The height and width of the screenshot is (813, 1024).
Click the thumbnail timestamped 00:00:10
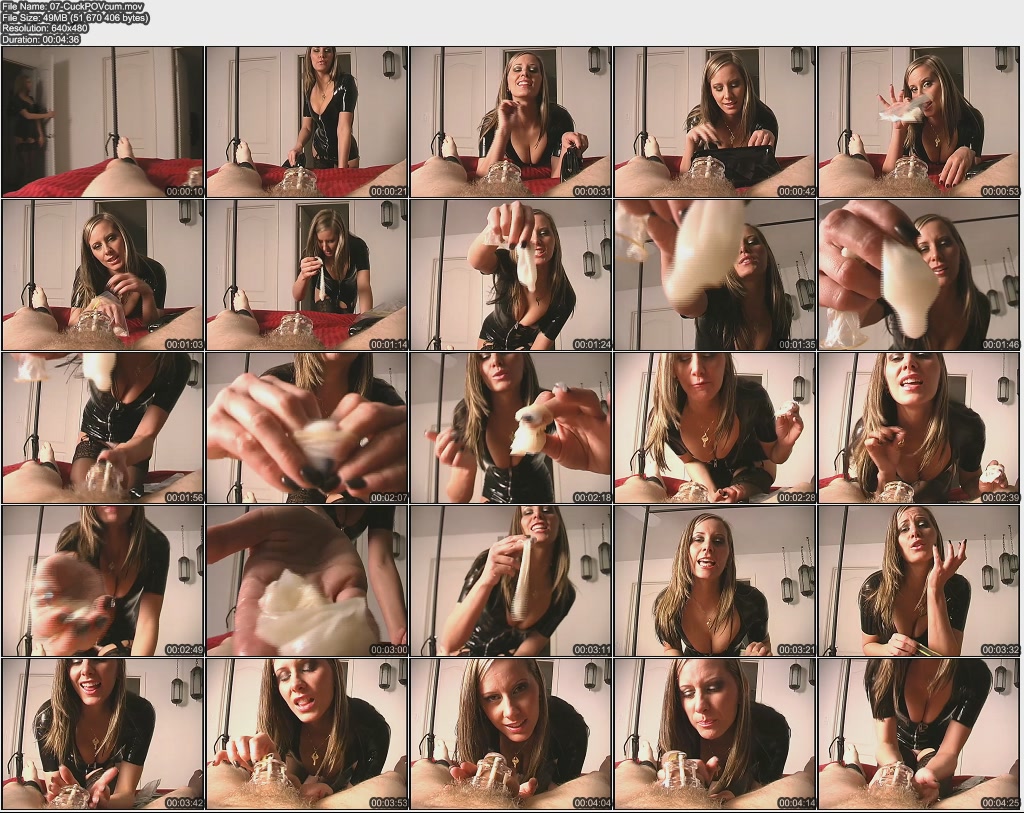pos(102,121)
